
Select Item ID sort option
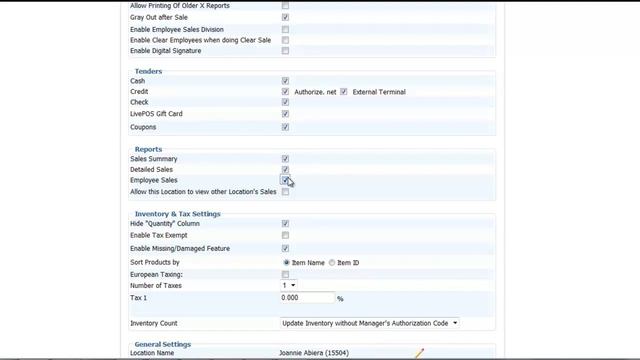332,262
